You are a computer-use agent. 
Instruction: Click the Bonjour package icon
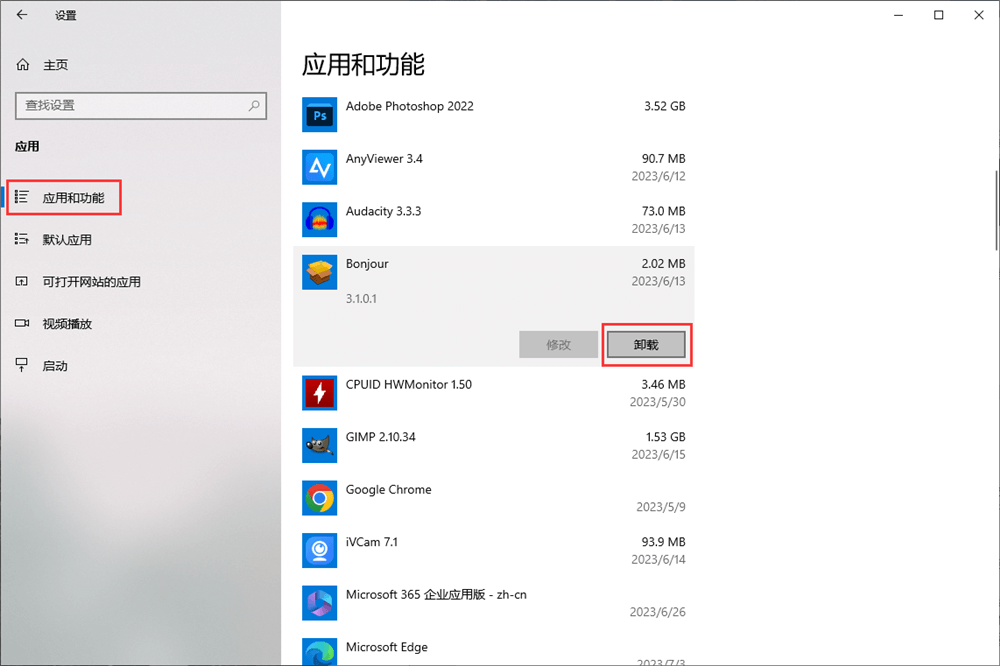point(320,273)
